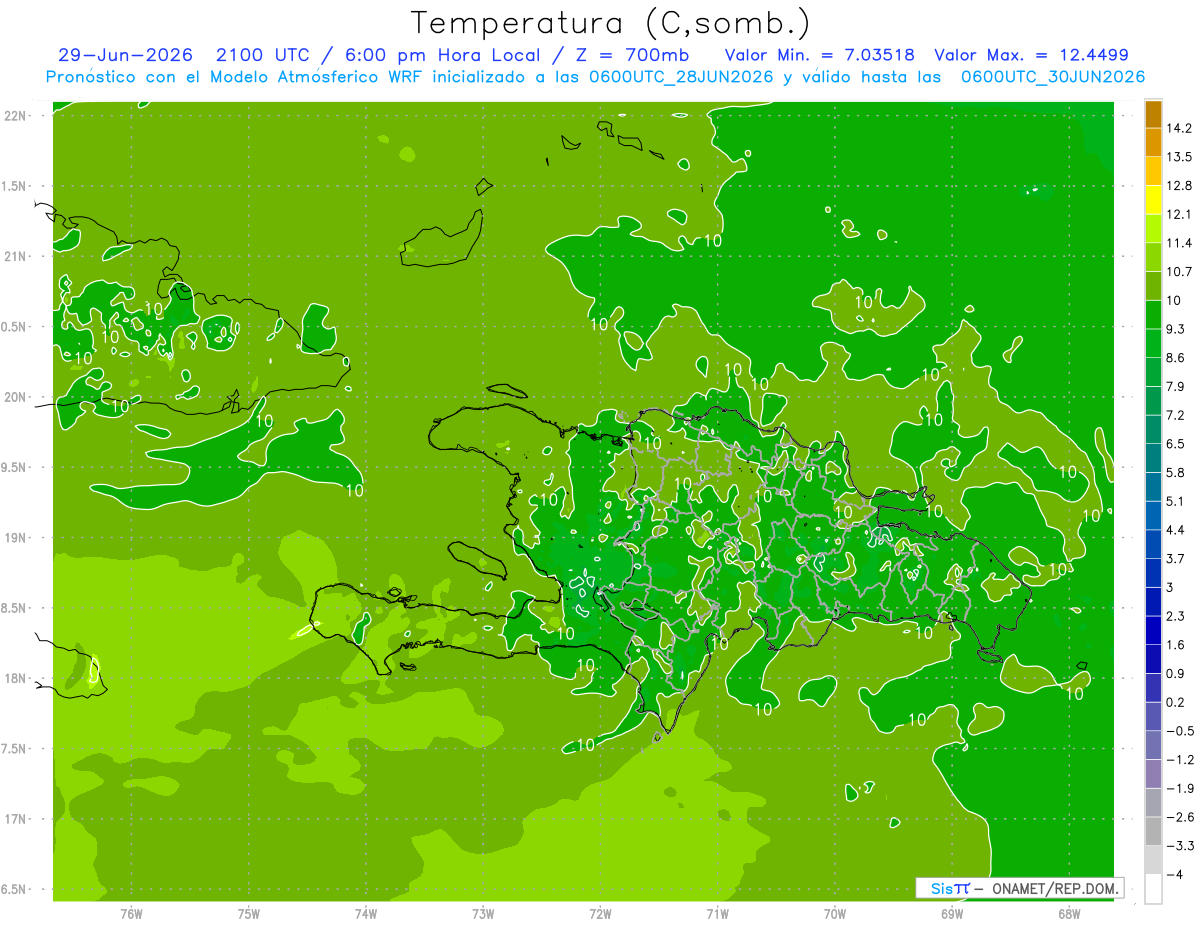The width and height of the screenshot is (1200, 927).
Task: Click the "17N" latitude tick label
Action: coord(16,819)
